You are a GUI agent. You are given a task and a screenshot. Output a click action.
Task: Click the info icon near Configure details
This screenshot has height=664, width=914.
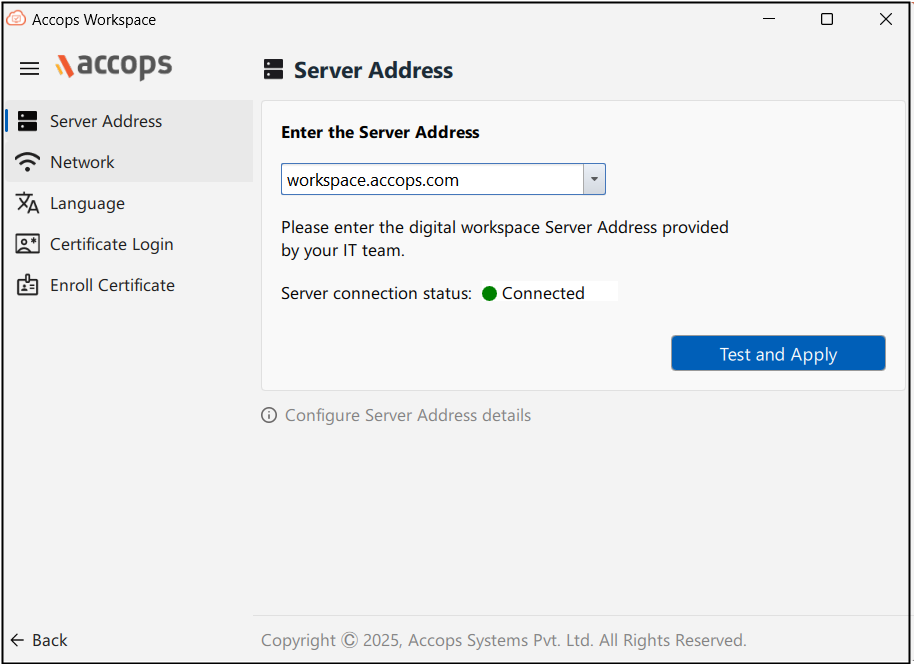pyautogui.click(x=269, y=415)
